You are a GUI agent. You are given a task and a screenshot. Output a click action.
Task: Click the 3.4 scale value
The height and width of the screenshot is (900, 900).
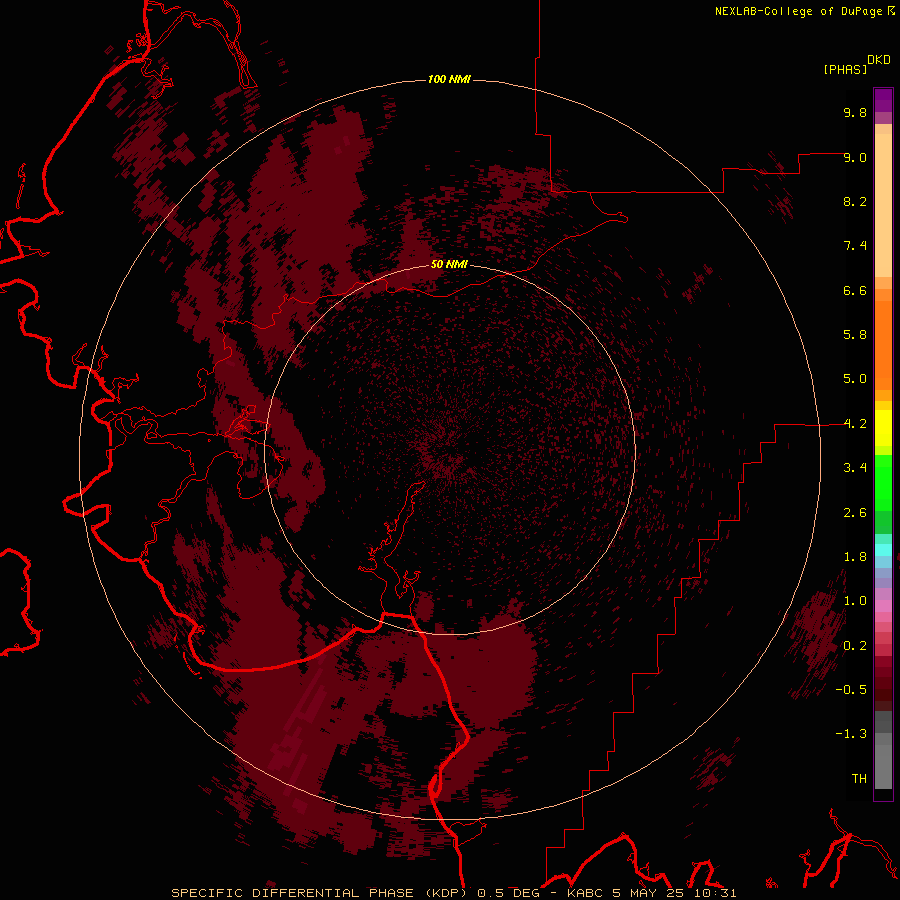(855, 468)
